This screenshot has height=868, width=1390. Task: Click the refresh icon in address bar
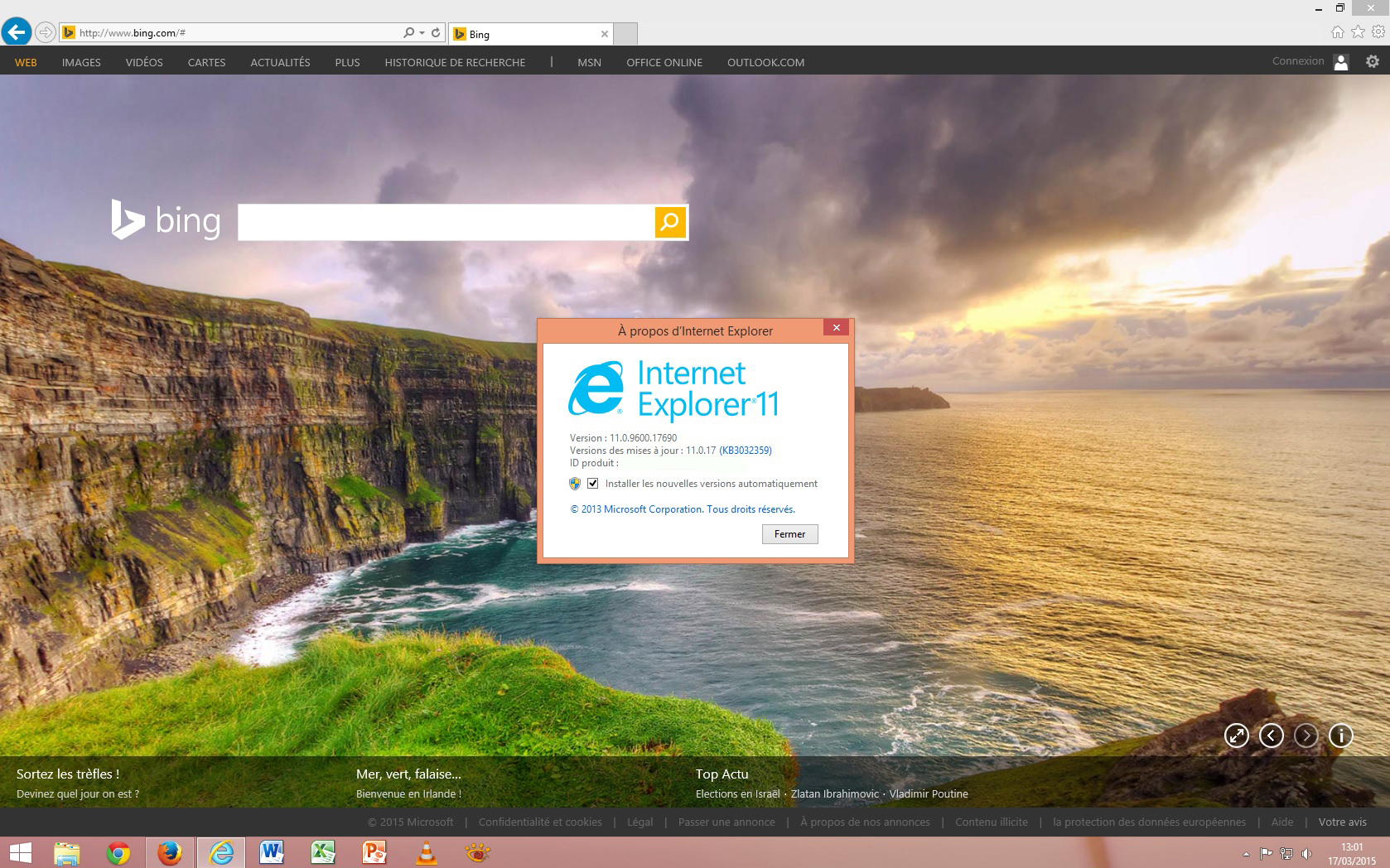point(436,33)
